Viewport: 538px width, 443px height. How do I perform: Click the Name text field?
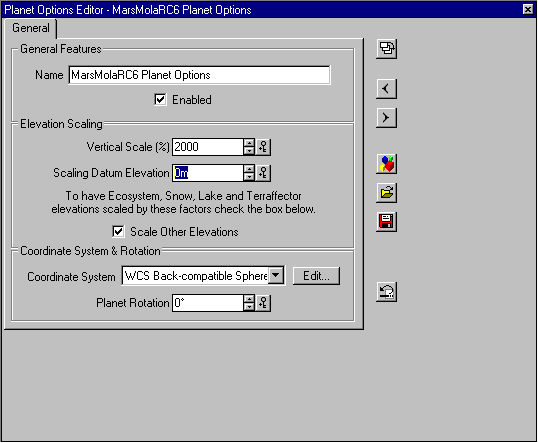(199, 75)
